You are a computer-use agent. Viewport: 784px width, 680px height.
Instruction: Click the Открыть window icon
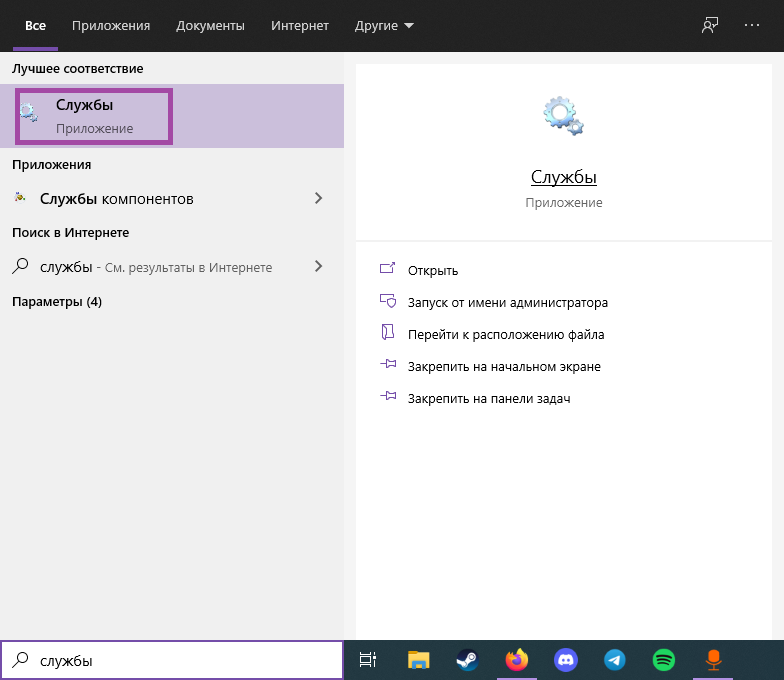click(x=388, y=268)
